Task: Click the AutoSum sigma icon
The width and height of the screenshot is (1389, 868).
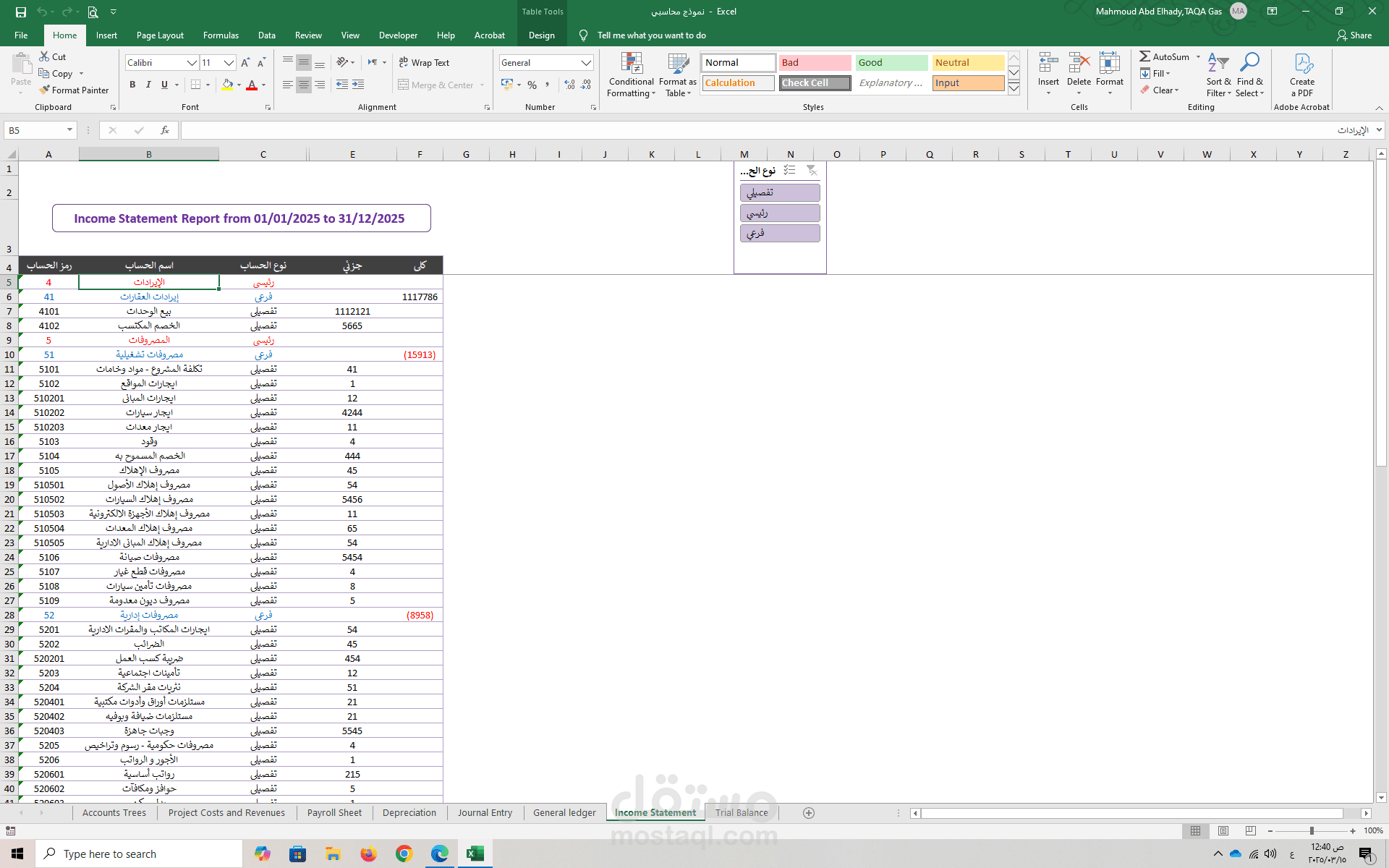Action: [x=1144, y=56]
